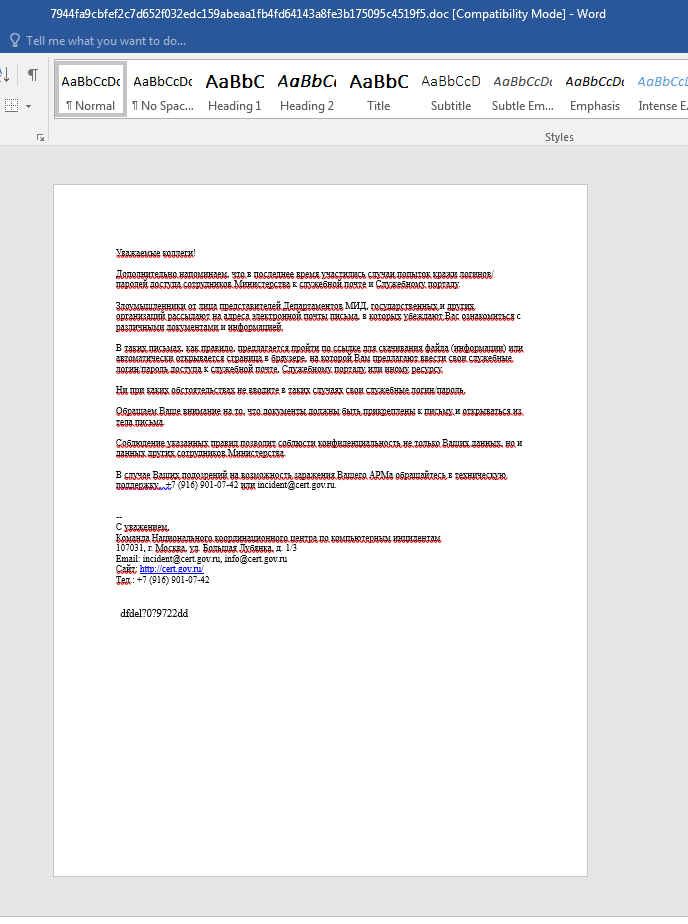The width and height of the screenshot is (688, 924).
Task: Select the Heading 1 style
Action: [x=234, y=92]
